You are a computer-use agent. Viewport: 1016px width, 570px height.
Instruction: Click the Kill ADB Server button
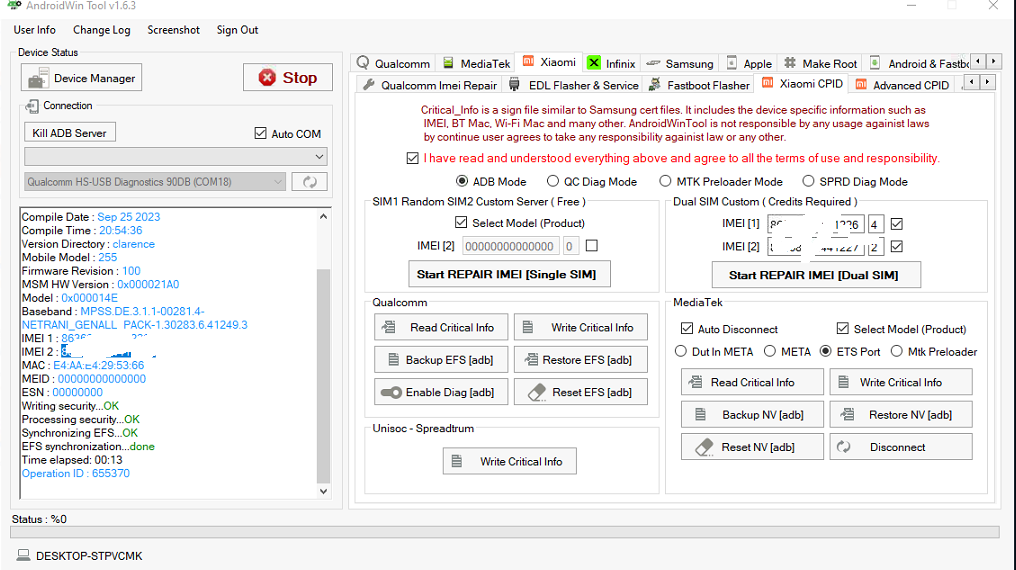(x=70, y=133)
